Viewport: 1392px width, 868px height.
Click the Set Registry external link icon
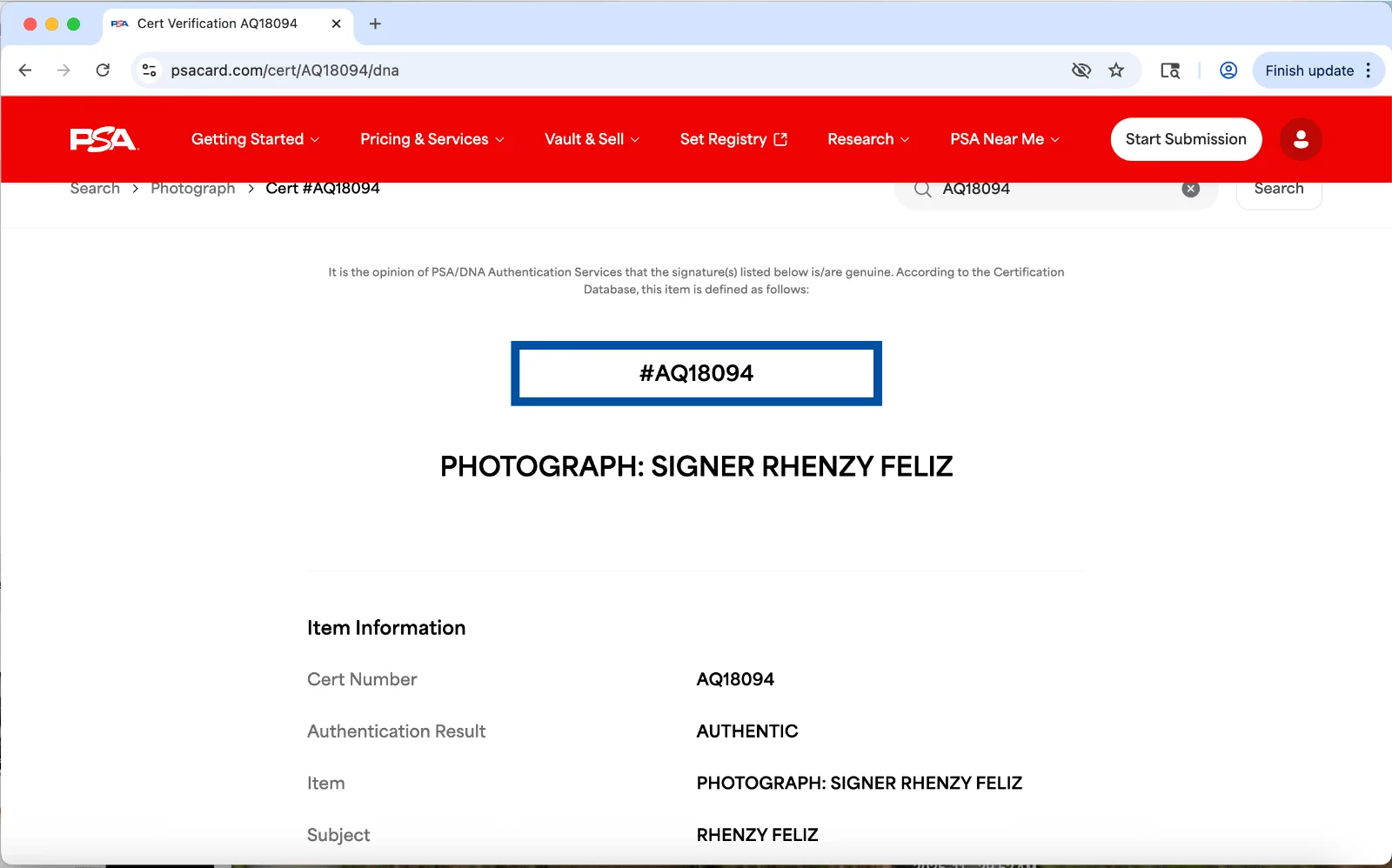point(780,139)
